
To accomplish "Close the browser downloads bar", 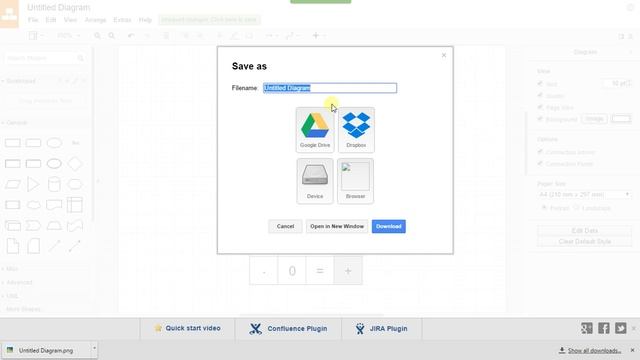I will (x=632, y=350).
